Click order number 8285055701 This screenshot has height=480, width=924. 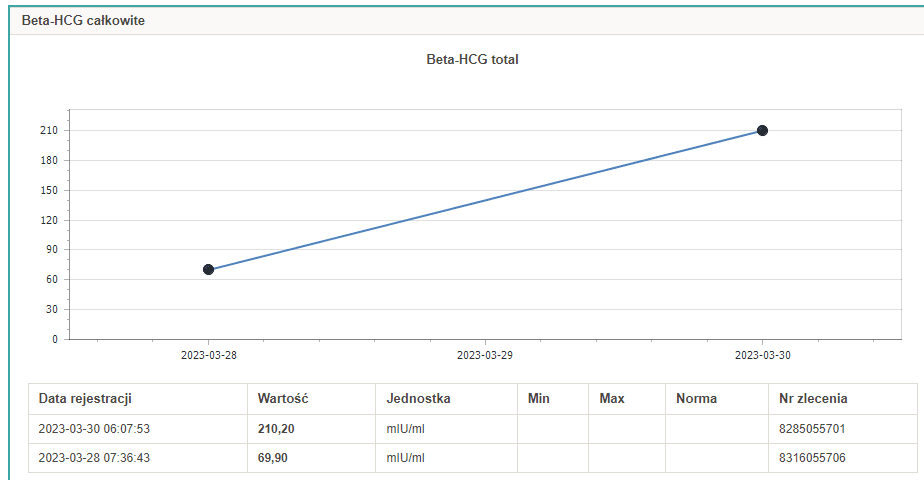pyautogui.click(x=812, y=428)
